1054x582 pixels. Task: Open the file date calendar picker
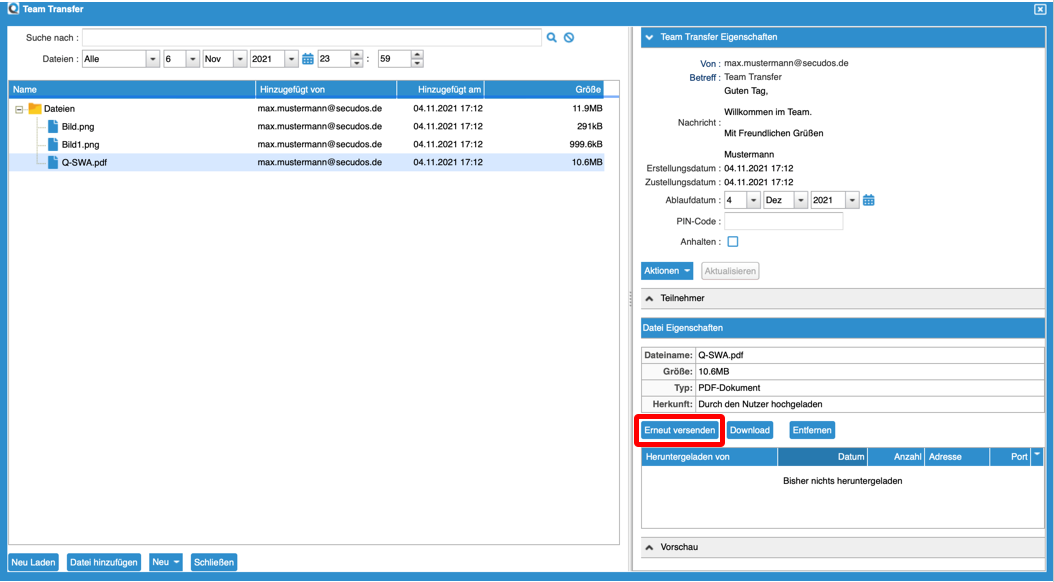click(308, 59)
